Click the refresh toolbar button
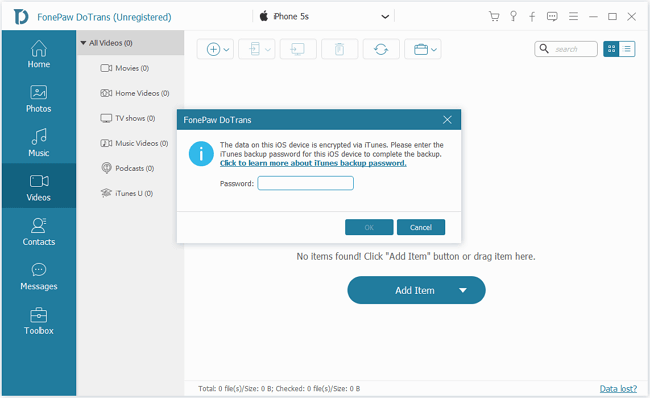 point(381,49)
